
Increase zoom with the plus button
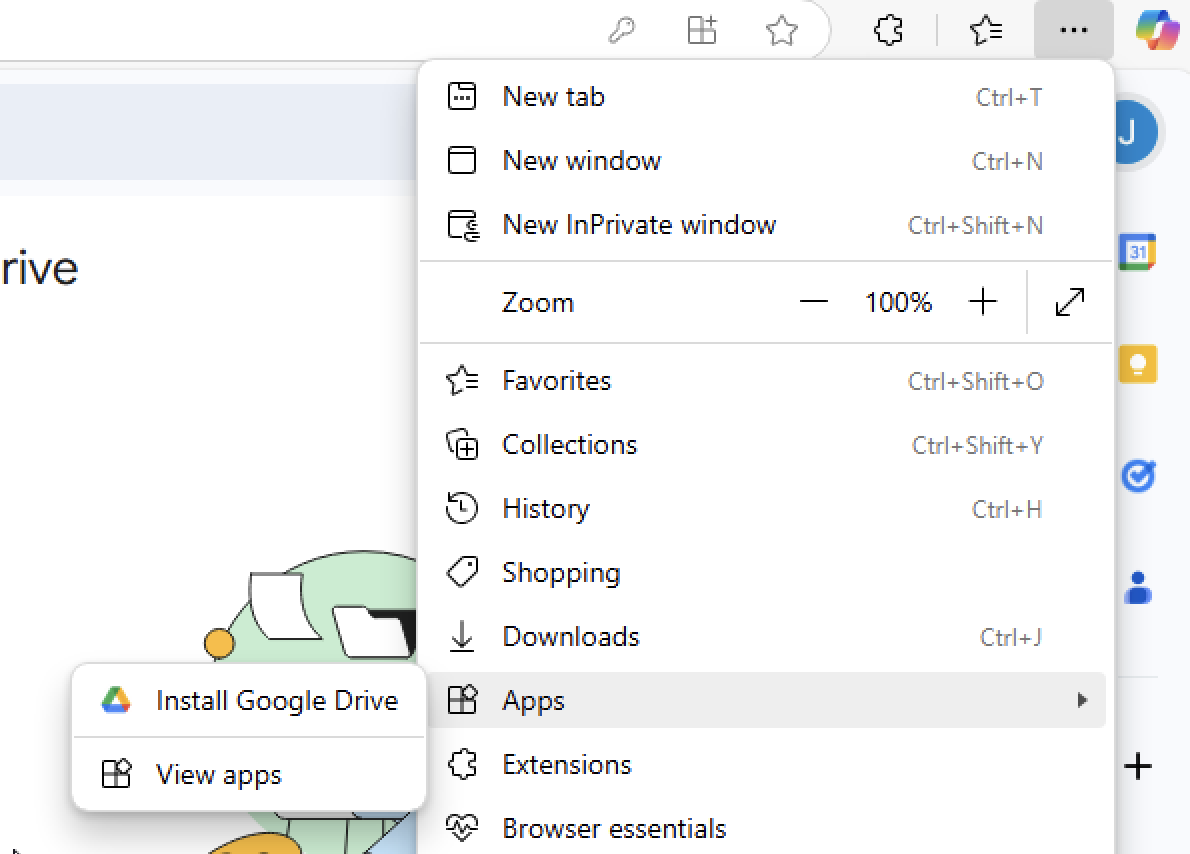click(x=983, y=302)
